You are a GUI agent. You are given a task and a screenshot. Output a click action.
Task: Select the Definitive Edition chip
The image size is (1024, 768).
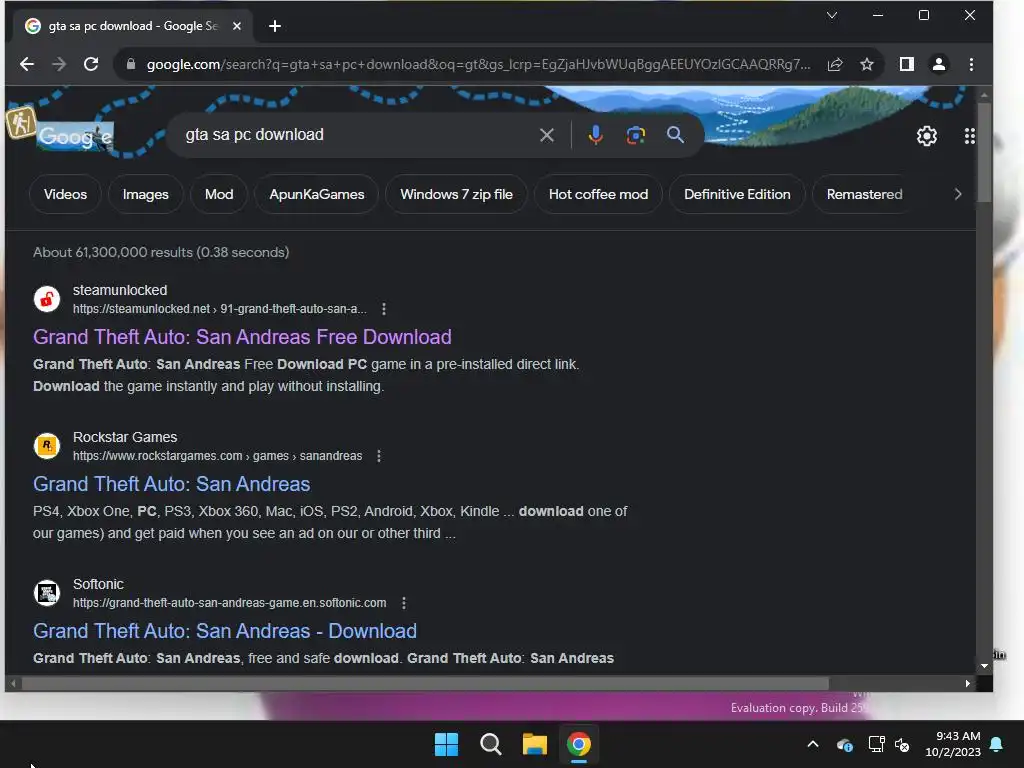coord(737,195)
